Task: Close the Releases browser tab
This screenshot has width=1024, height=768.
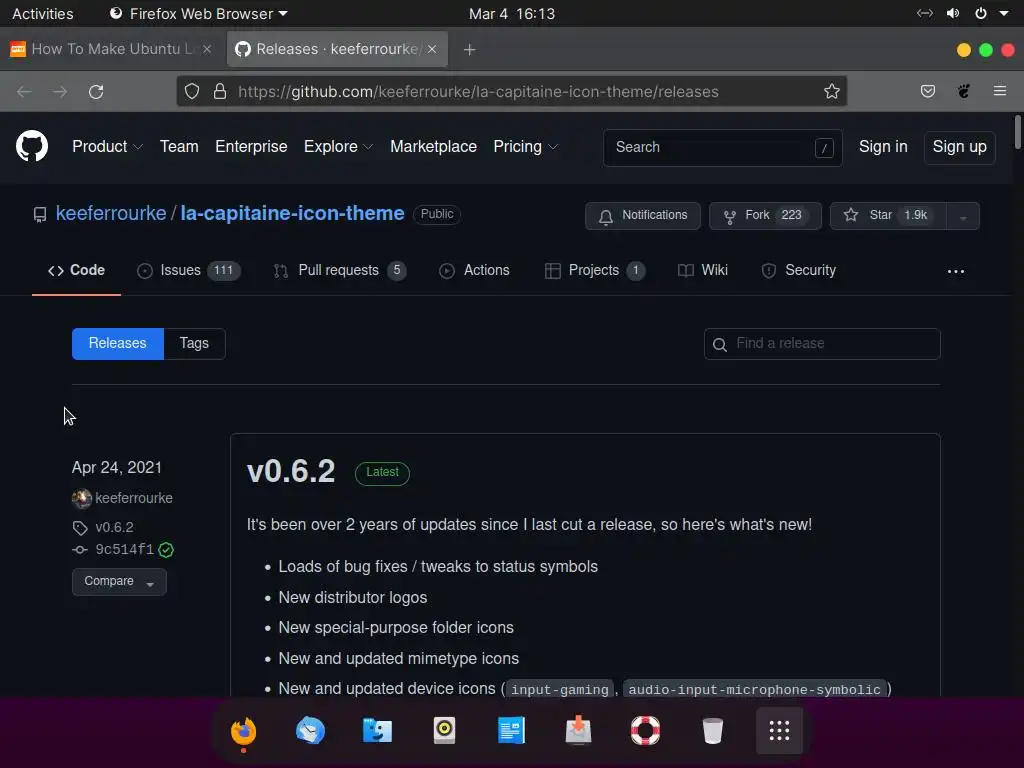Action: tap(432, 50)
